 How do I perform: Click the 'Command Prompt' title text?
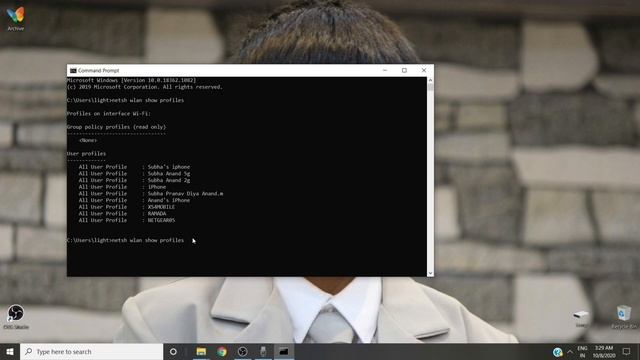[98, 71]
